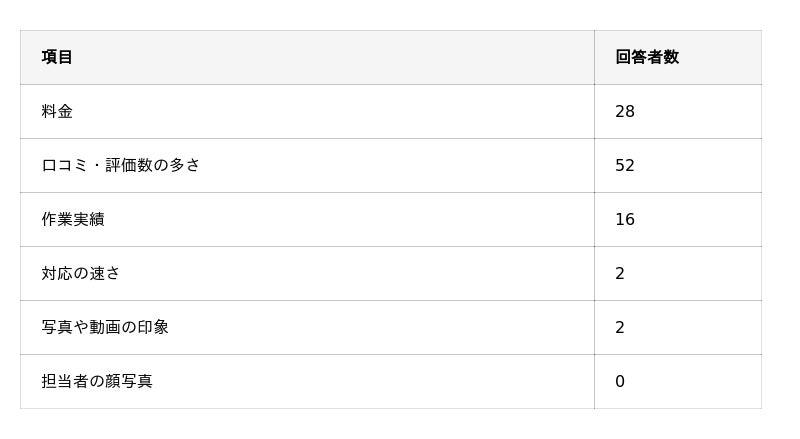The width and height of the screenshot is (800, 439).
Task: Click the 回答者数 column header
Action: click(x=647, y=57)
